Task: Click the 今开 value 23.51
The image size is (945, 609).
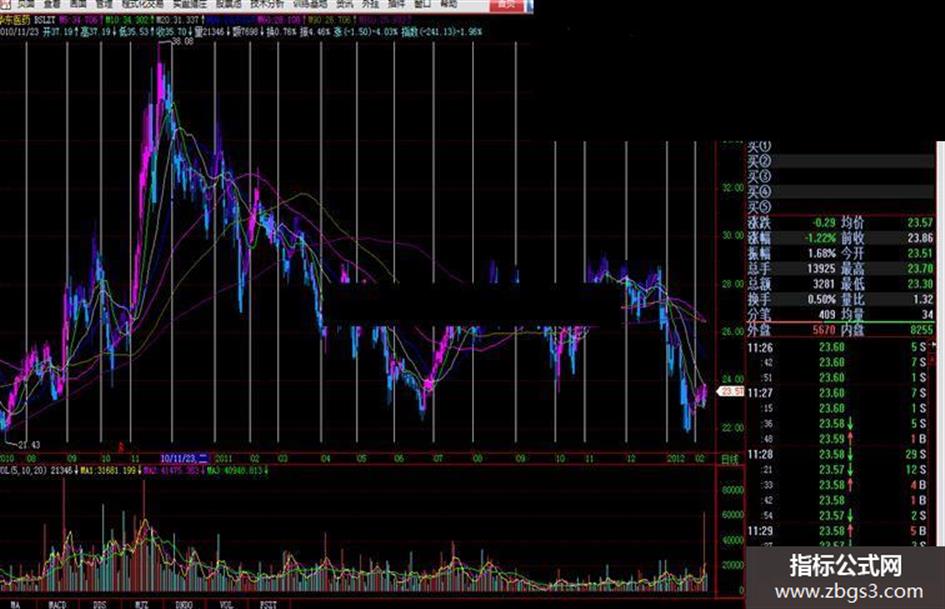Action: [920, 254]
